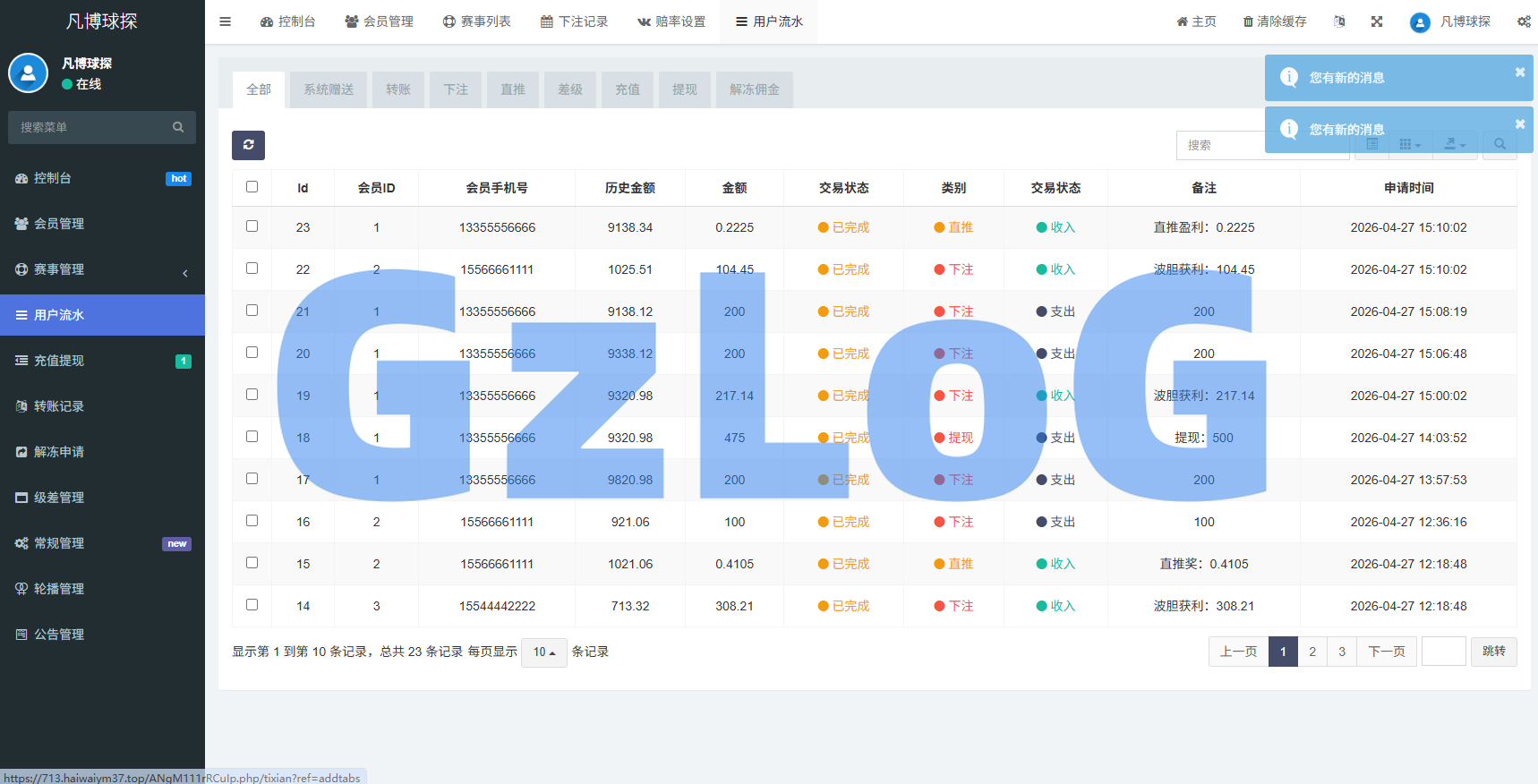
Task: Go to next page with 下一页
Action: coord(1387,652)
